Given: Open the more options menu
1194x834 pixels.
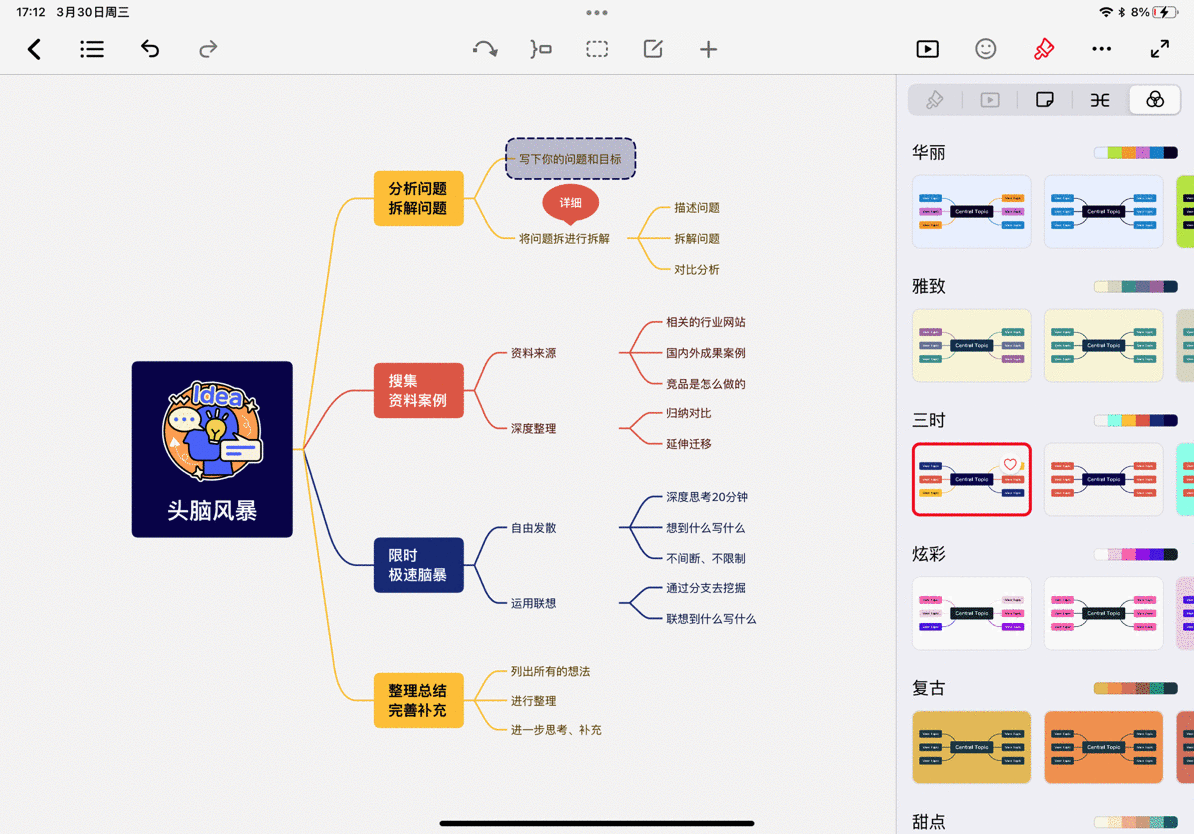Looking at the screenshot, I should click(1102, 48).
